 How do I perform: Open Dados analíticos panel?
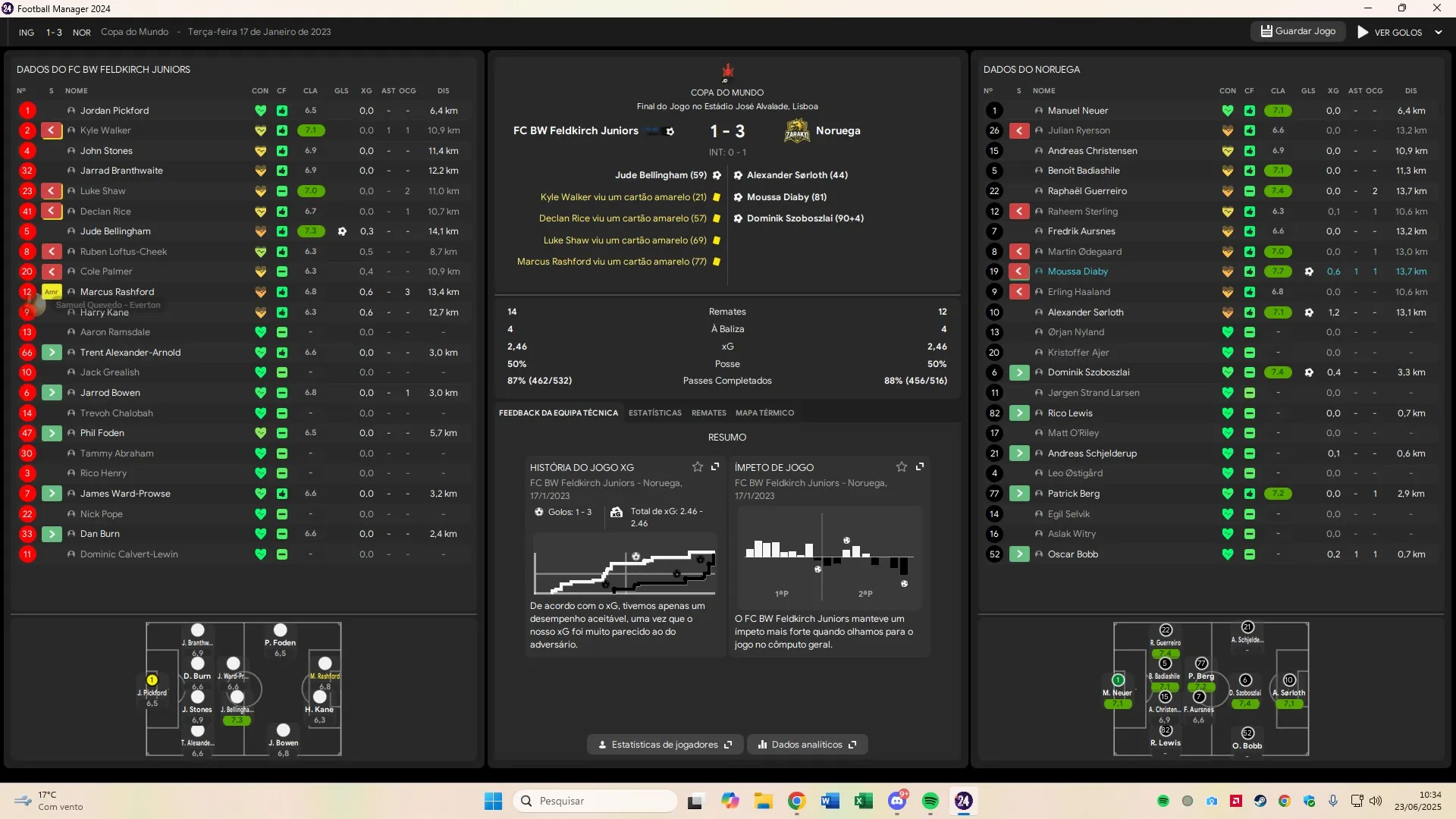808,745
